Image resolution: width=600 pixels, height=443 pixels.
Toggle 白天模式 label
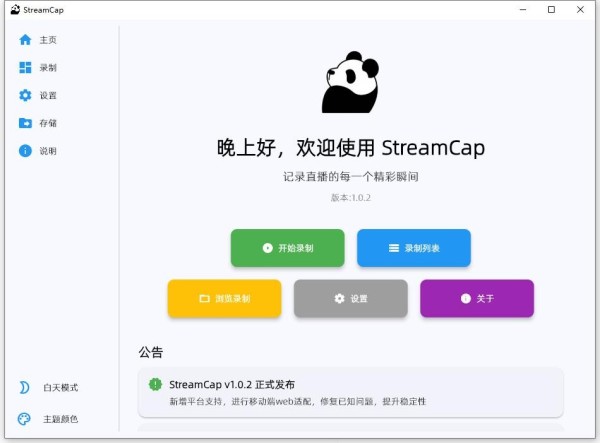click(x=60, y=388)
